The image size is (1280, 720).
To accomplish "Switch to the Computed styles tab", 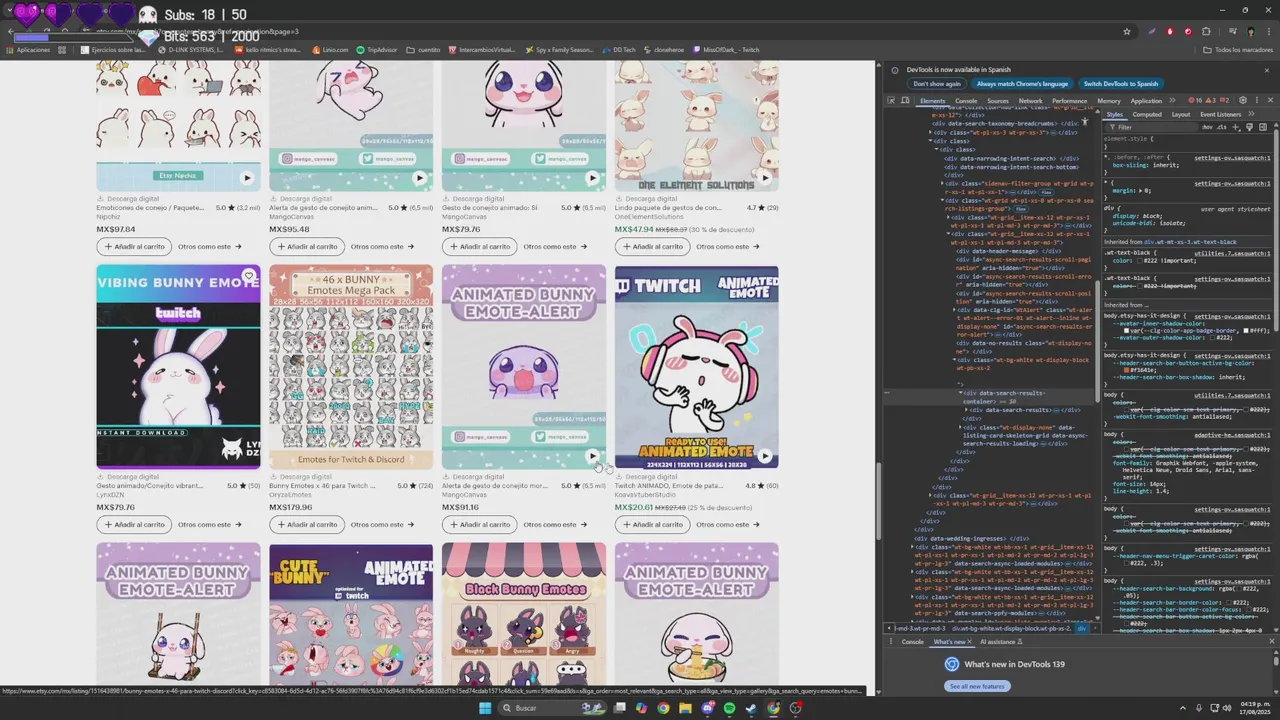I will [1147, 114].
